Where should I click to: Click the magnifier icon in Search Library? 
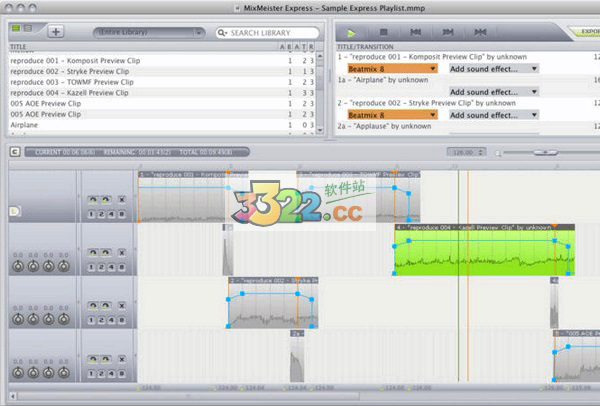tap(222, 33)
